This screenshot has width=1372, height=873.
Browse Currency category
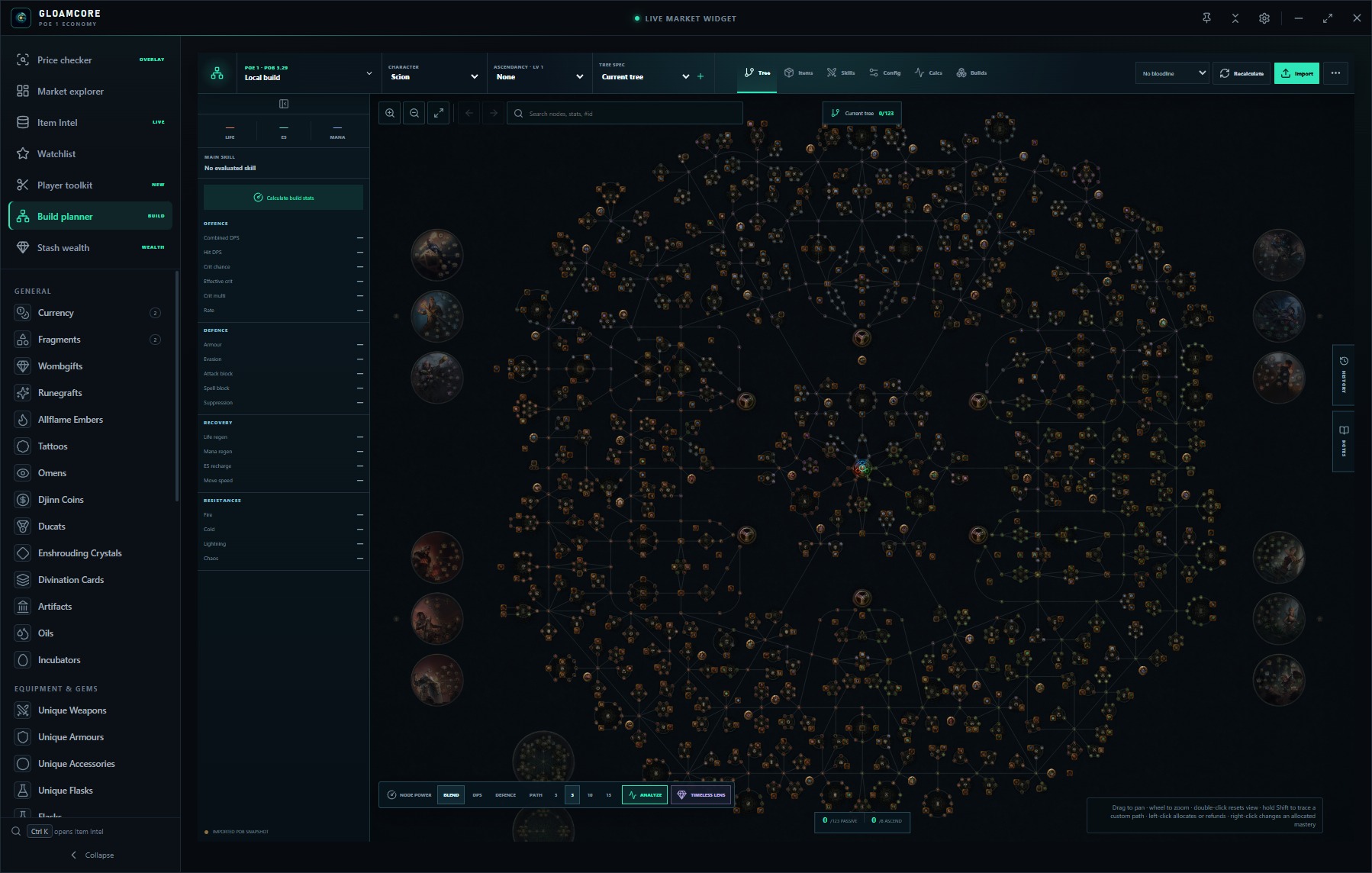click(89, 313)
